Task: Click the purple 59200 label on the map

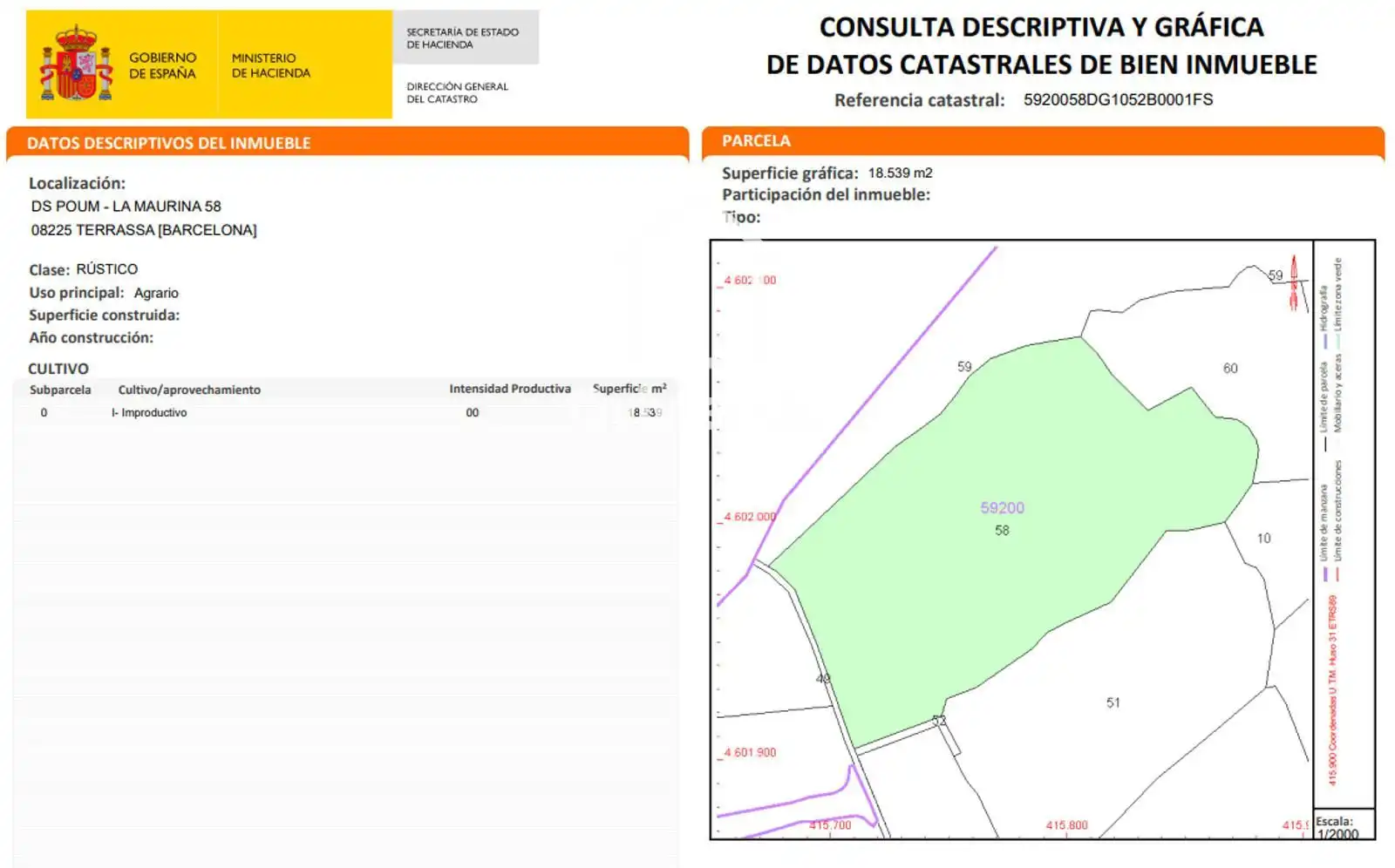Action: 1003,508
